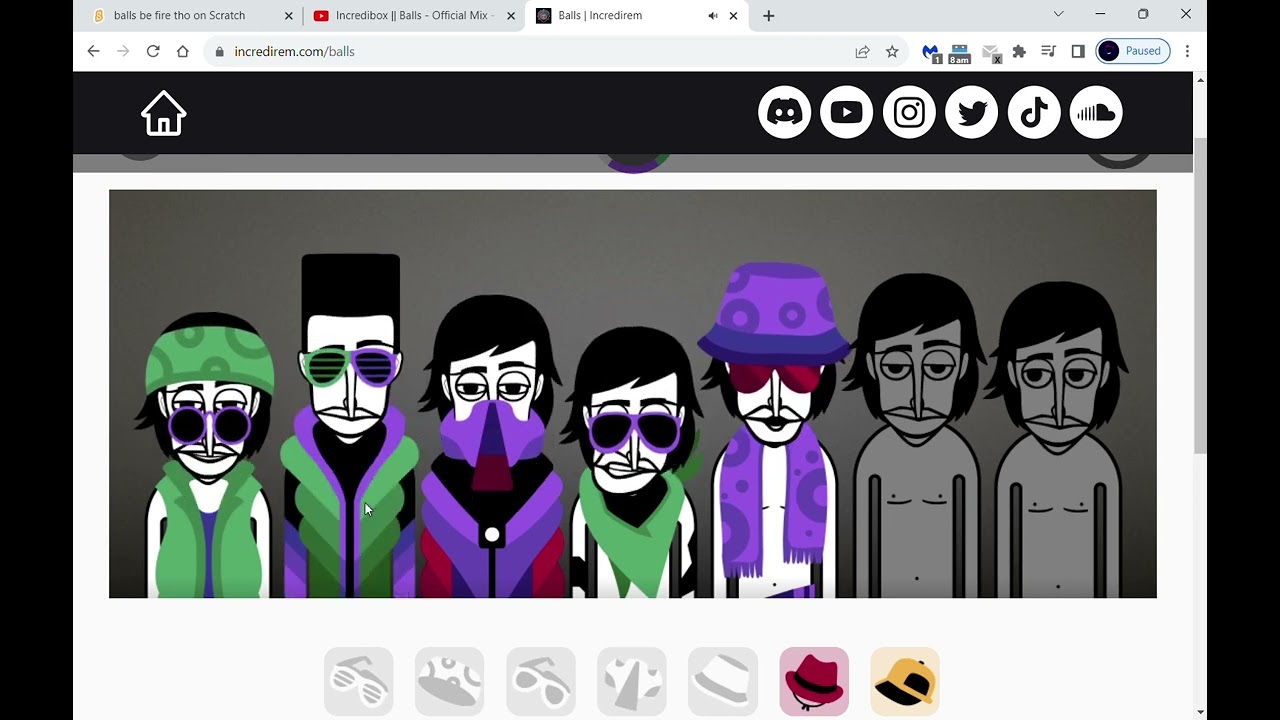Click the page scrollbar down arrow

pos(1200,712)
